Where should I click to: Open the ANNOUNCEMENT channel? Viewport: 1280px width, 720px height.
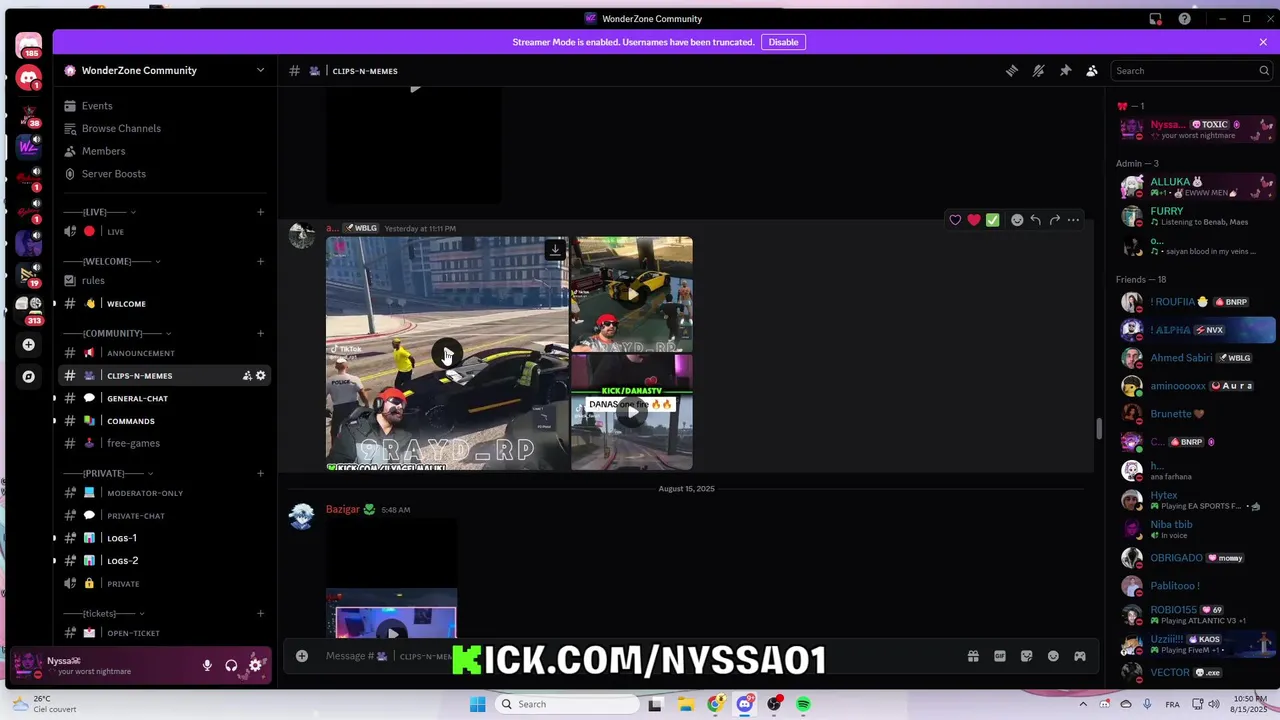point(165,353)
